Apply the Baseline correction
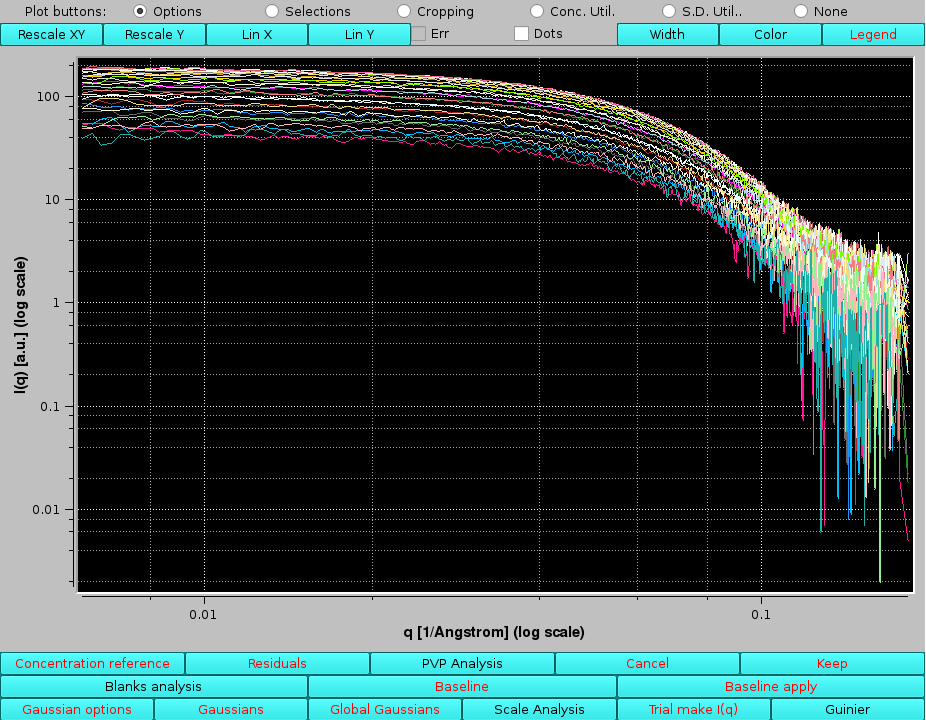This screenshot has height=720, width=926. click(x=770, y=686)
